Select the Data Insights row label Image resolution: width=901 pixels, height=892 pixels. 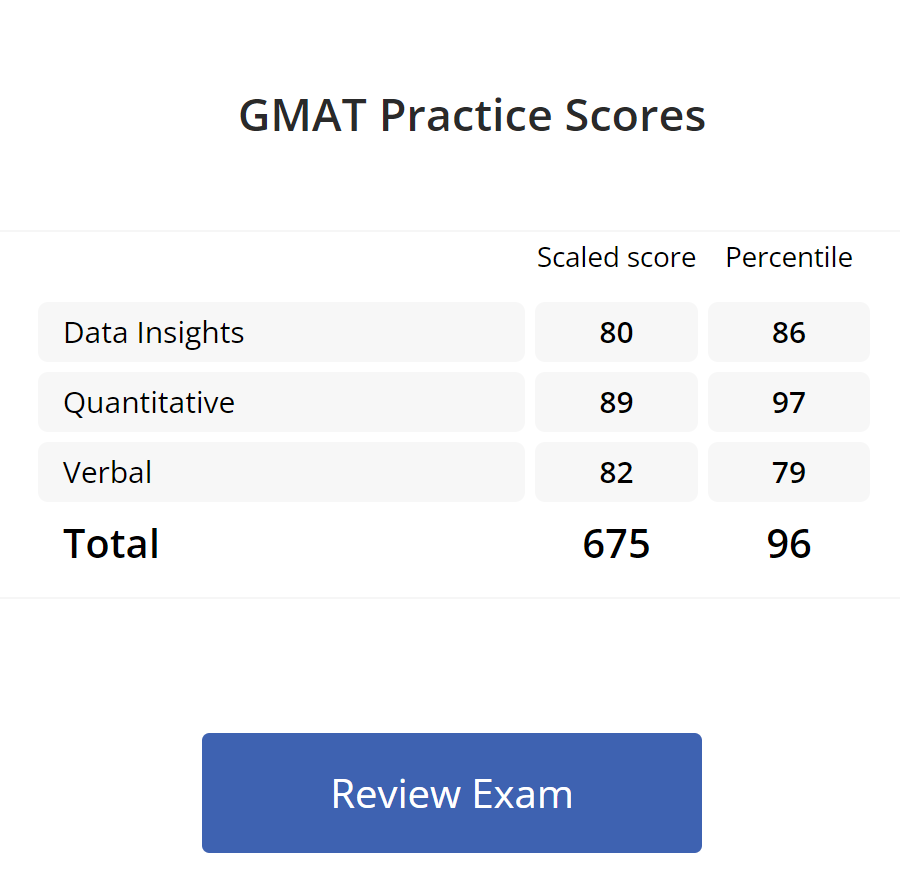(x=154, y=332)
